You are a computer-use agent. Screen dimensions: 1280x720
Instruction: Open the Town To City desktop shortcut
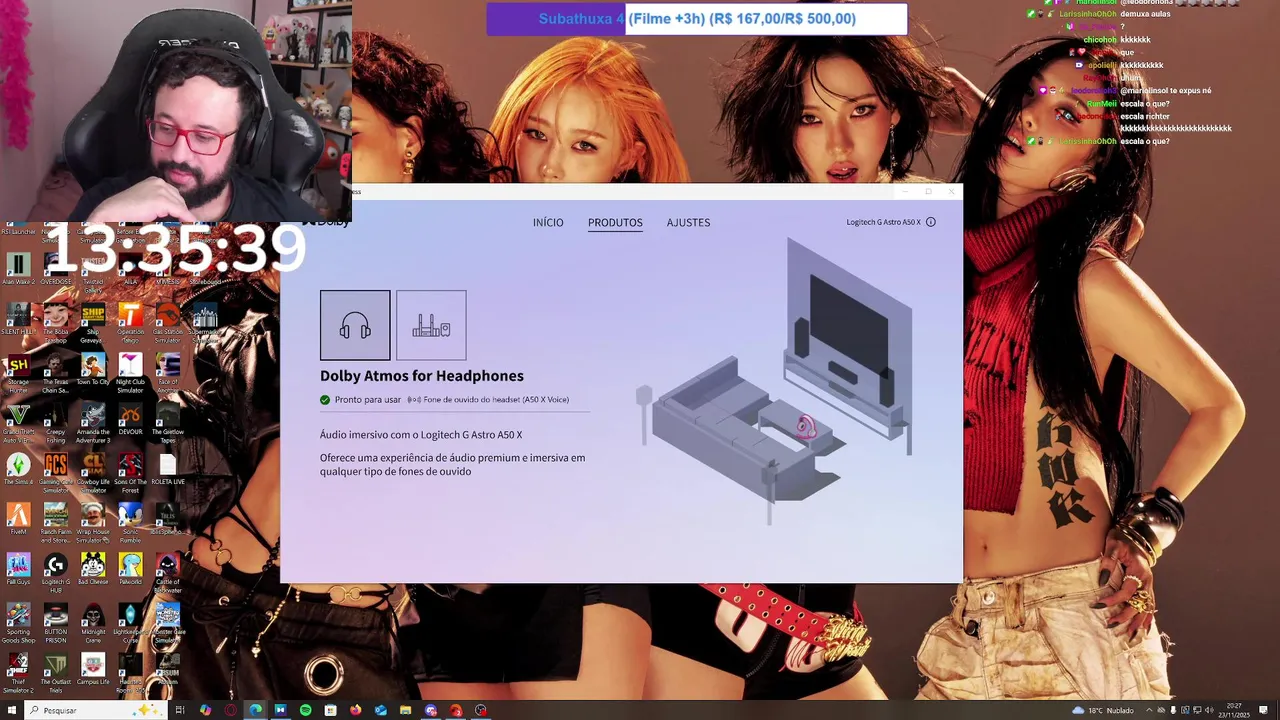coord(93,369)
